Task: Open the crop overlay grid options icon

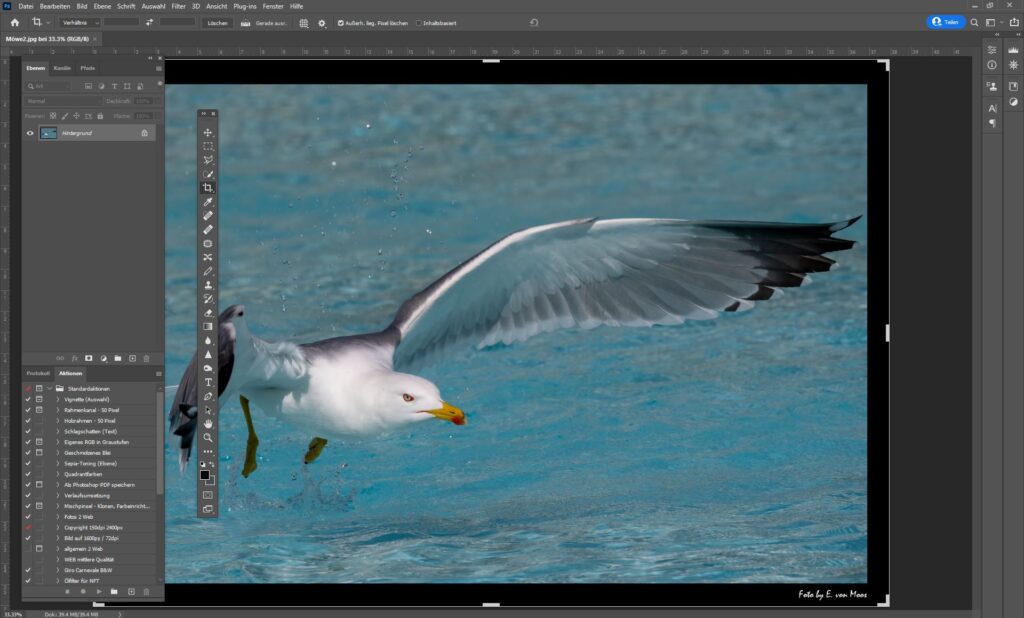Action: click(x=302, y=22)
